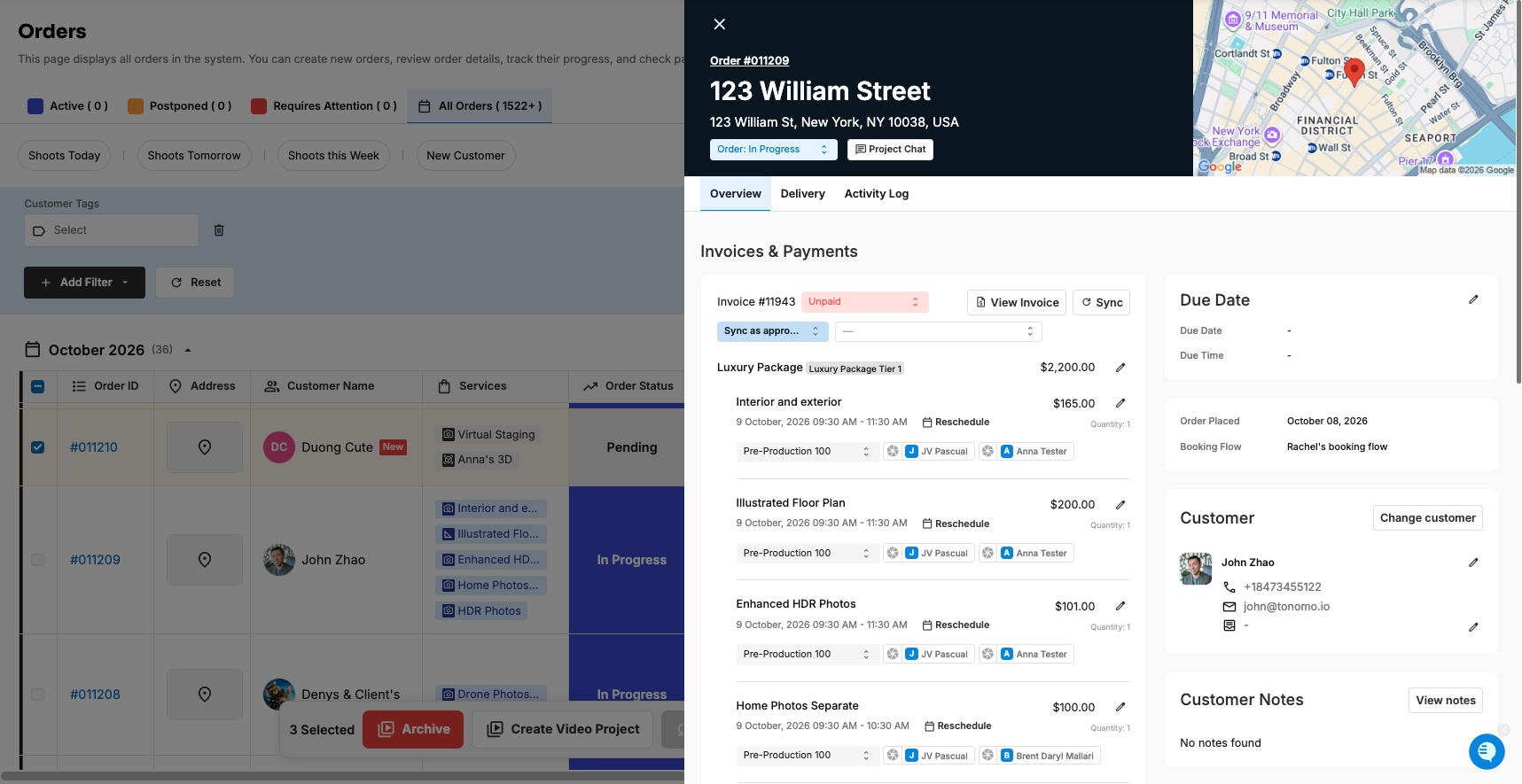The width and height of the screenshot is (1522, 784).
Task: Collapse the October 2026 group
Action: click(188, 350)
